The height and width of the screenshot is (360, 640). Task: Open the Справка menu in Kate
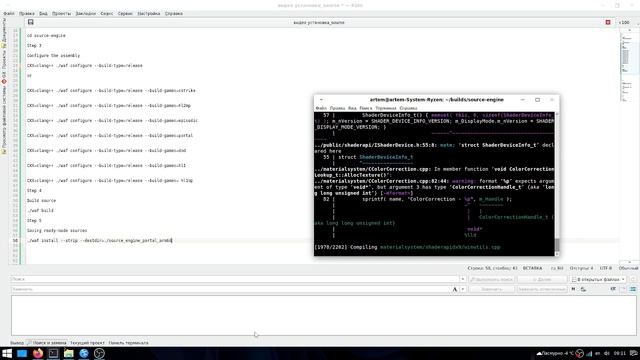pyautogui.click(x=174, y=13)
